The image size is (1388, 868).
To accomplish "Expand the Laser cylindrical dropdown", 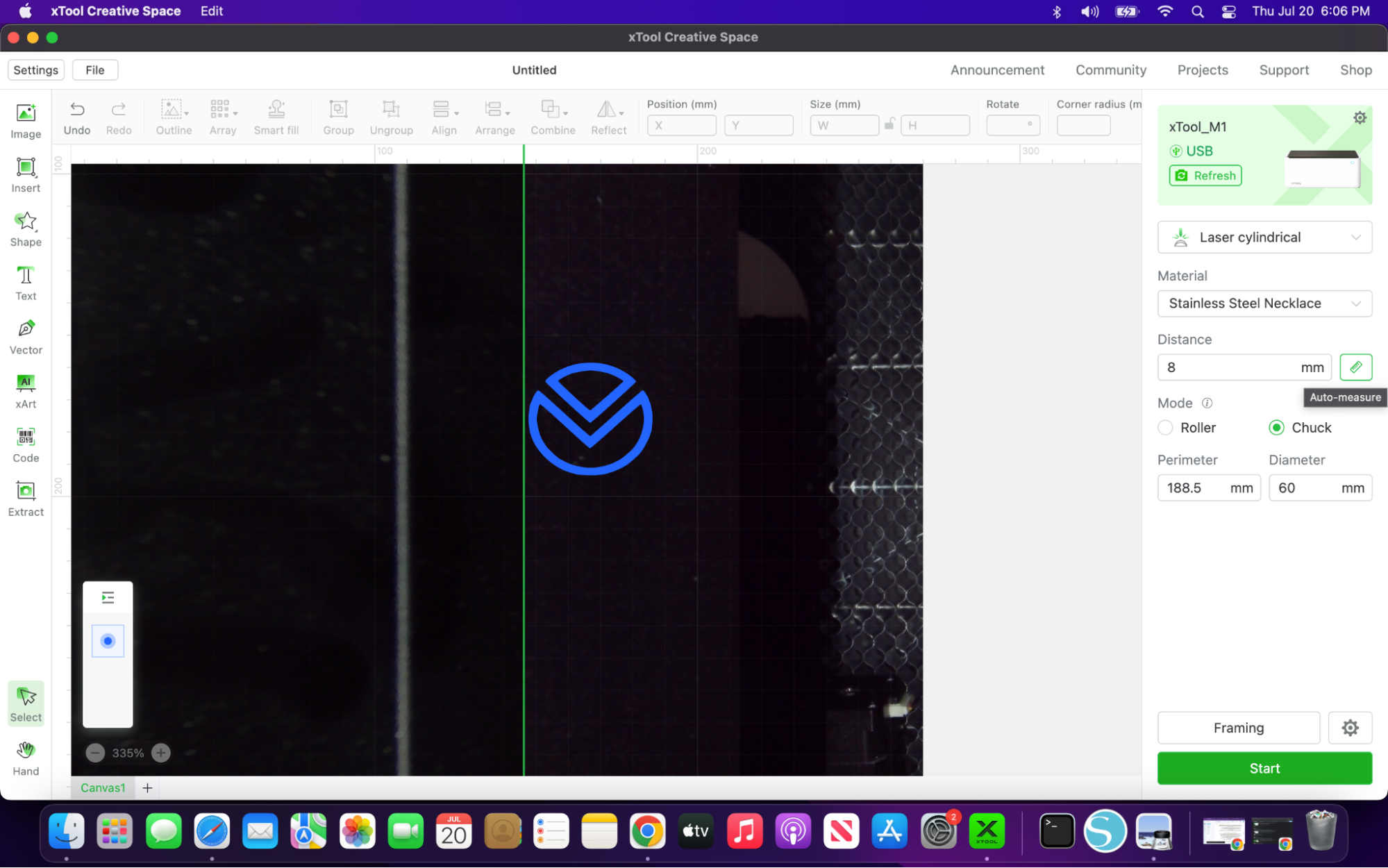I will [x=1264, y=237].
